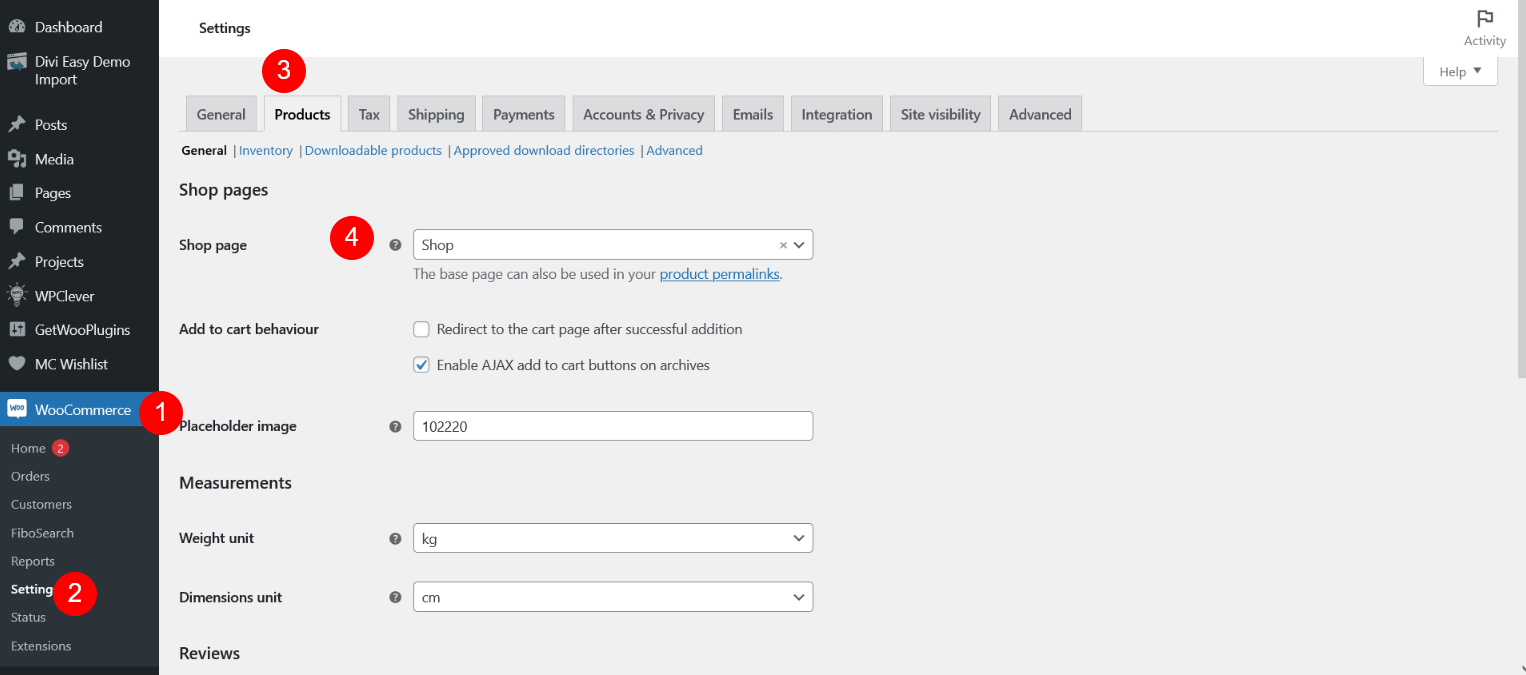Open the Shop page dropdown
The height and width of the screenshot is (675, 1526).
613,245
